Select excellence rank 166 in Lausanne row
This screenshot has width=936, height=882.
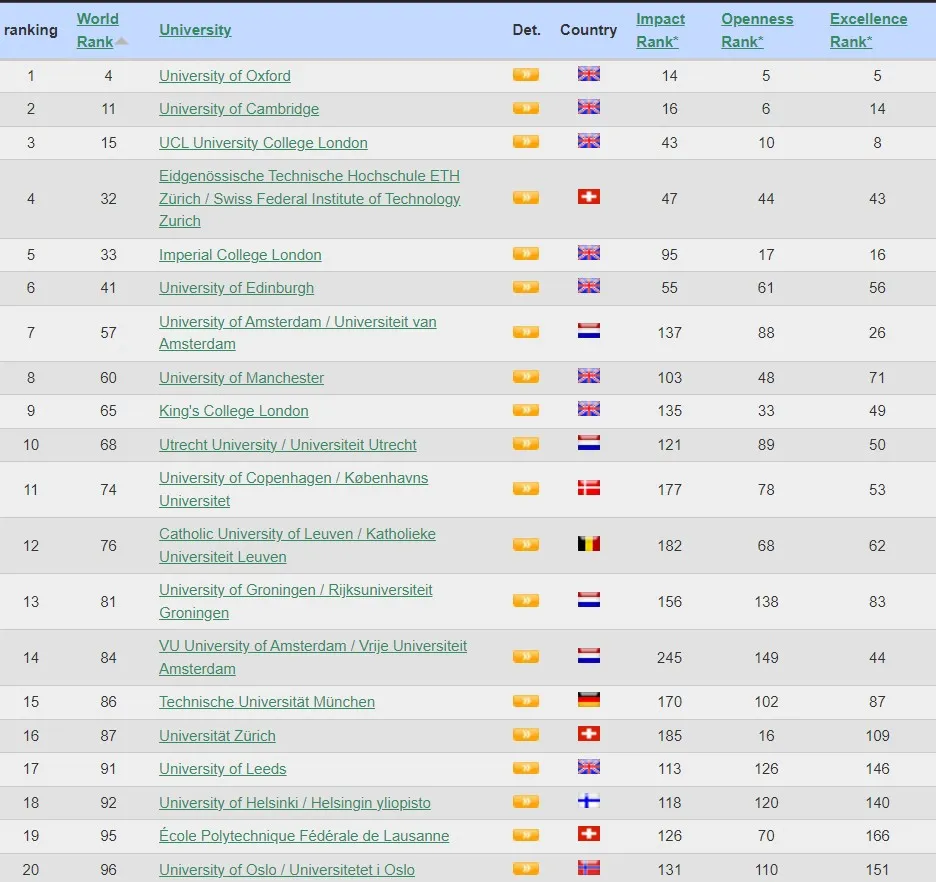pos(877,835)
